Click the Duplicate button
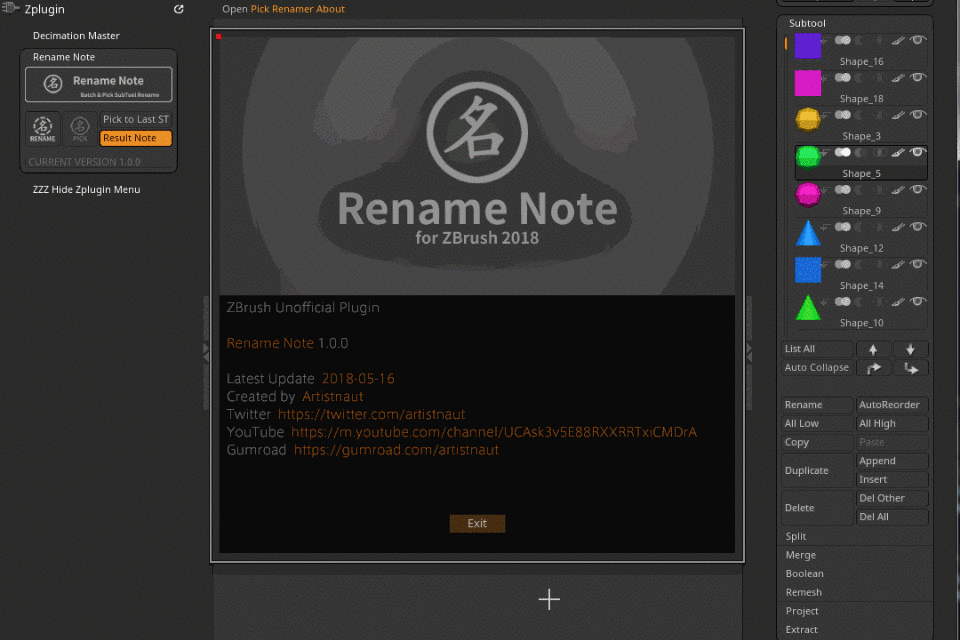The image size is (960, 640). [x=817, y=471]
